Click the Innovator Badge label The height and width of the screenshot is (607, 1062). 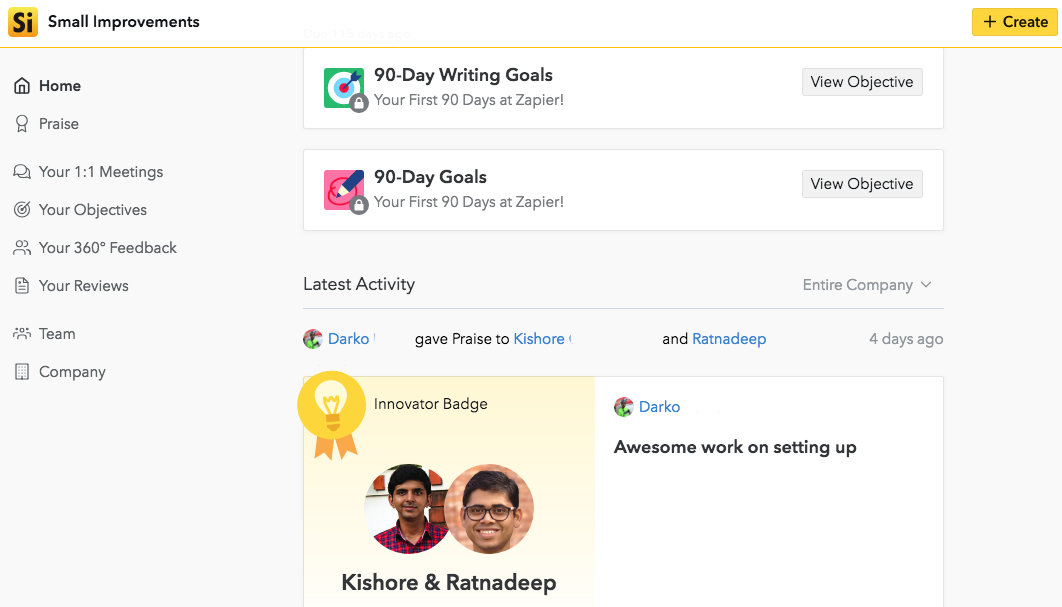tap(431, 404)
